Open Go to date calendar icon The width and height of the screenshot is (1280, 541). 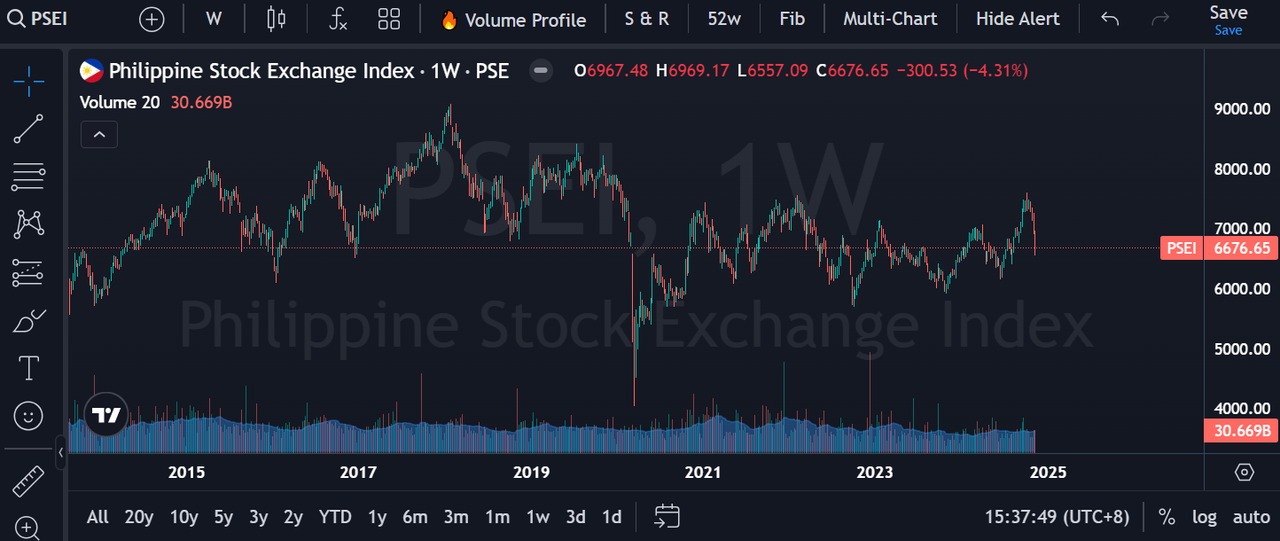667,517
